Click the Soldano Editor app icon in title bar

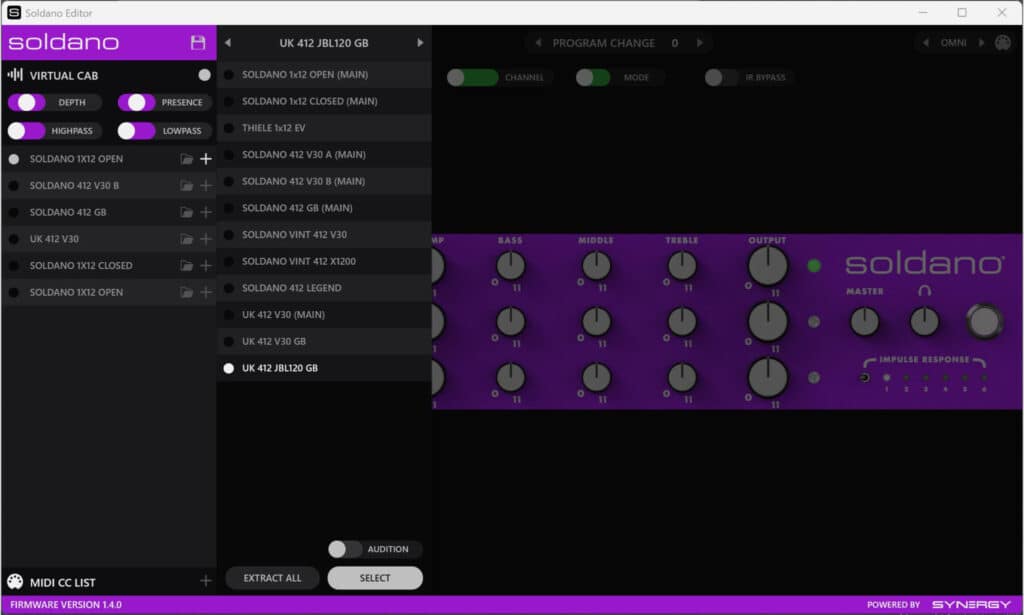coord(14,12)
